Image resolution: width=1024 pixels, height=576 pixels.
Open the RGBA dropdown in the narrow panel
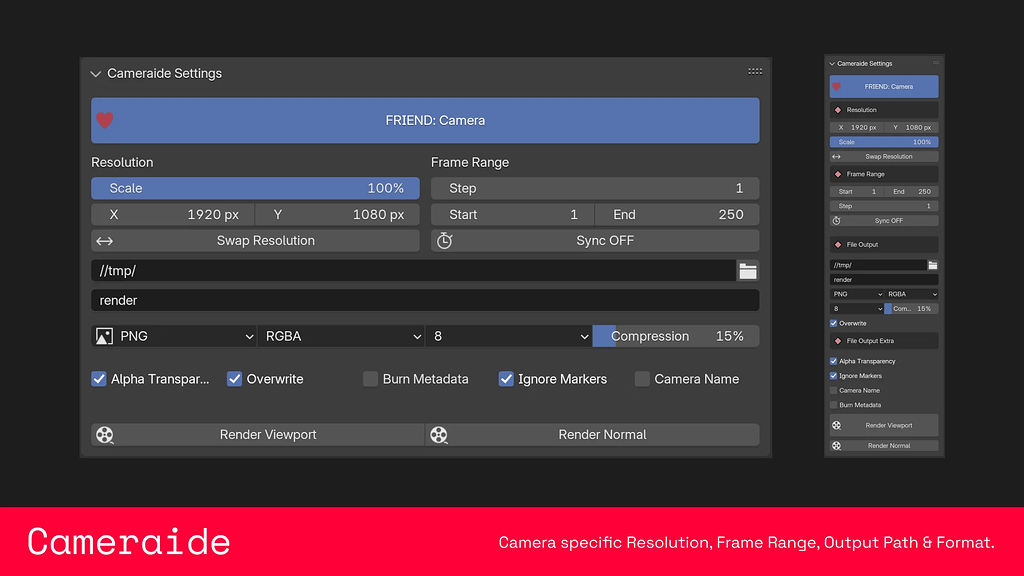[912, 294]
